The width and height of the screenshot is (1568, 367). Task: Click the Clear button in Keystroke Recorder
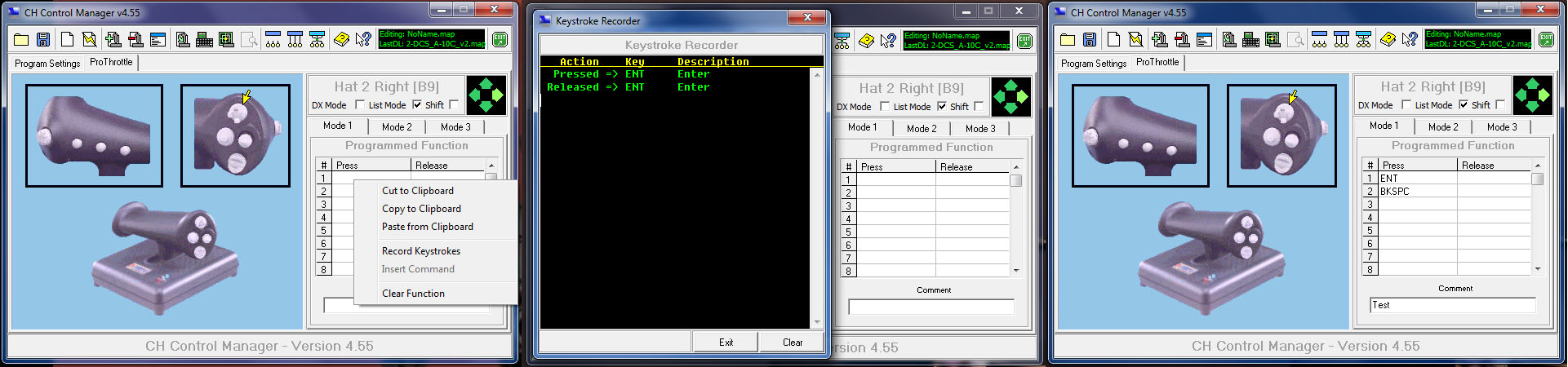793,343
